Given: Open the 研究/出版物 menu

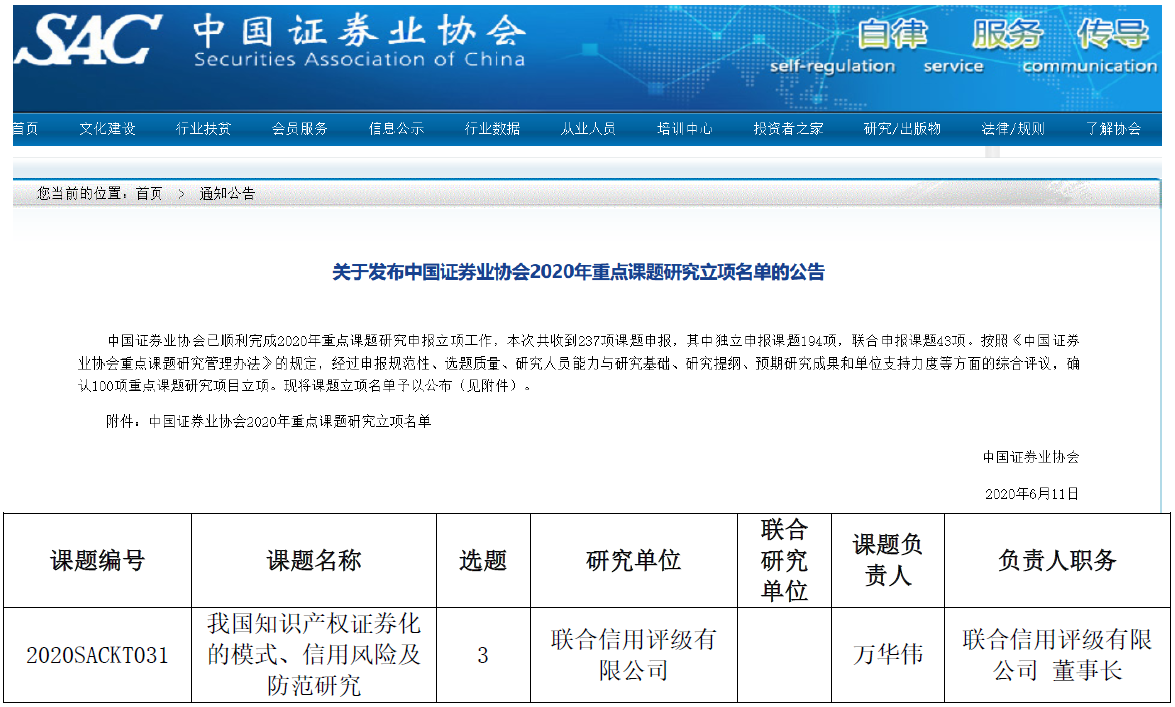Looking at the screenshot, I should (902, 129).
